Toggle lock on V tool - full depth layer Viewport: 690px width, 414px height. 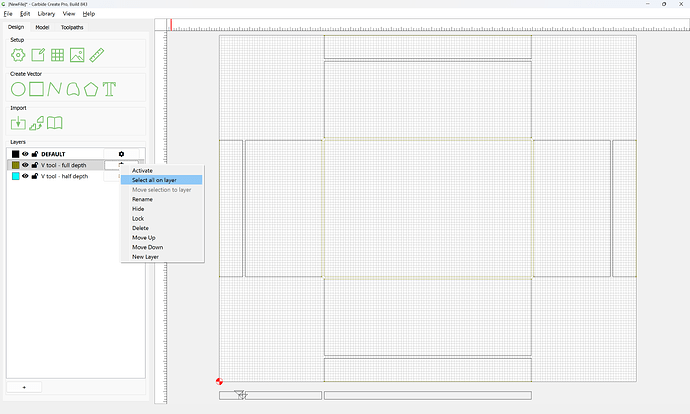34,165
